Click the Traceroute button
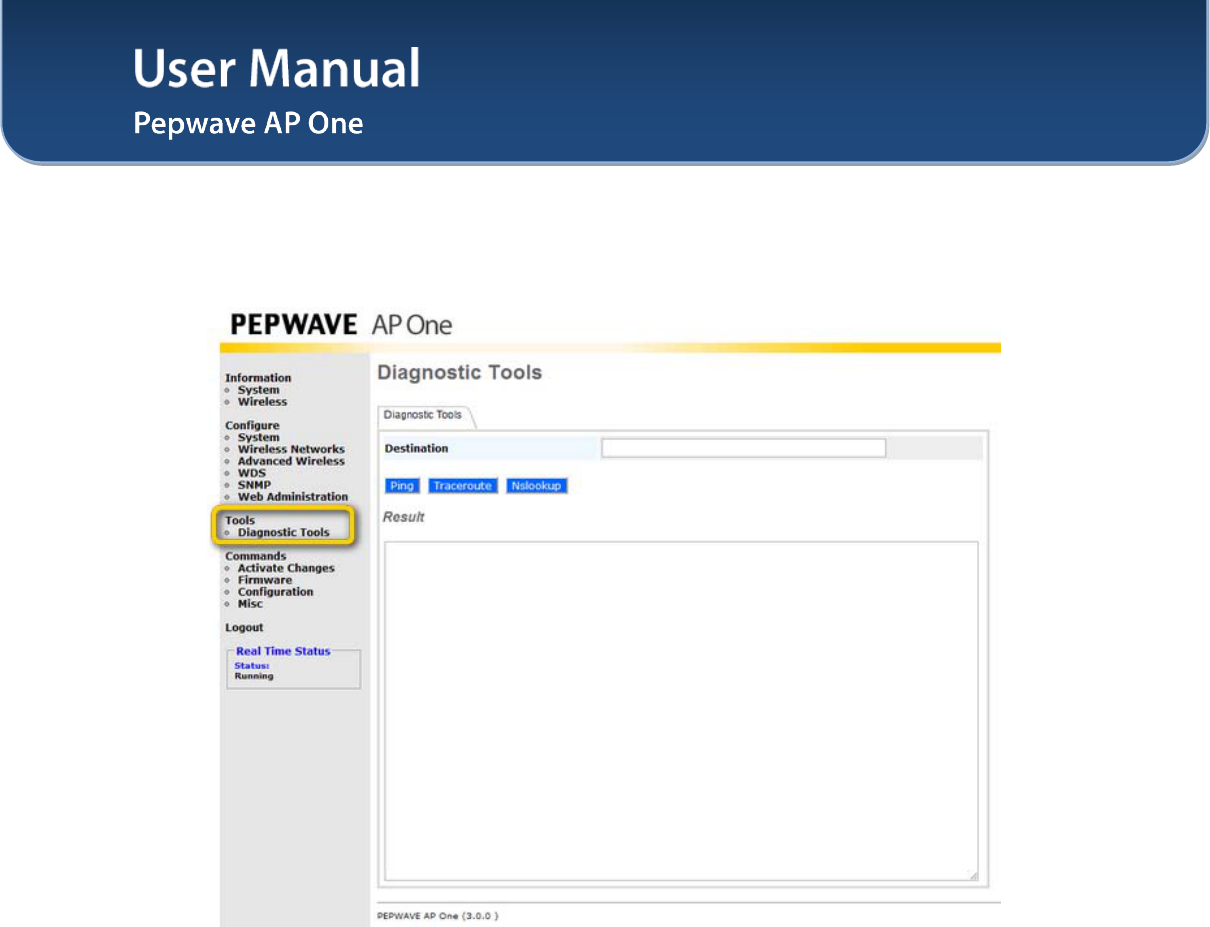Viewport: 1210px width, 927px height. click(462, 486)
